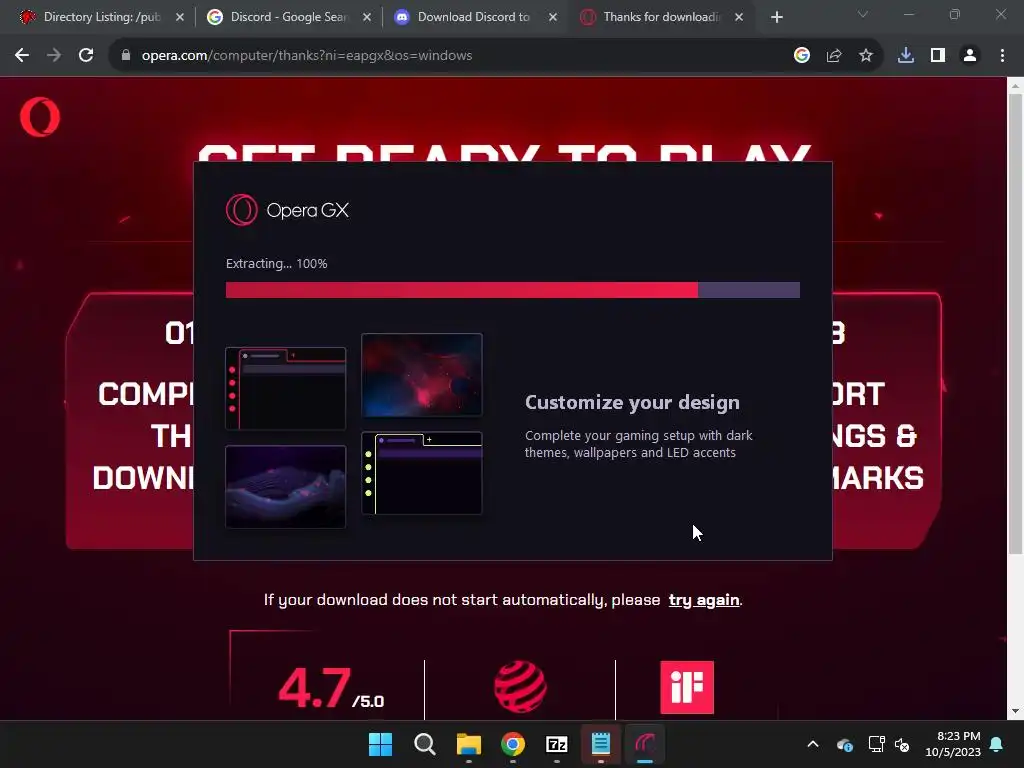The width and height of the screenshot is (1024, 768).
Task: Open File Explorer from taskbar
Action: coord(468,744)
